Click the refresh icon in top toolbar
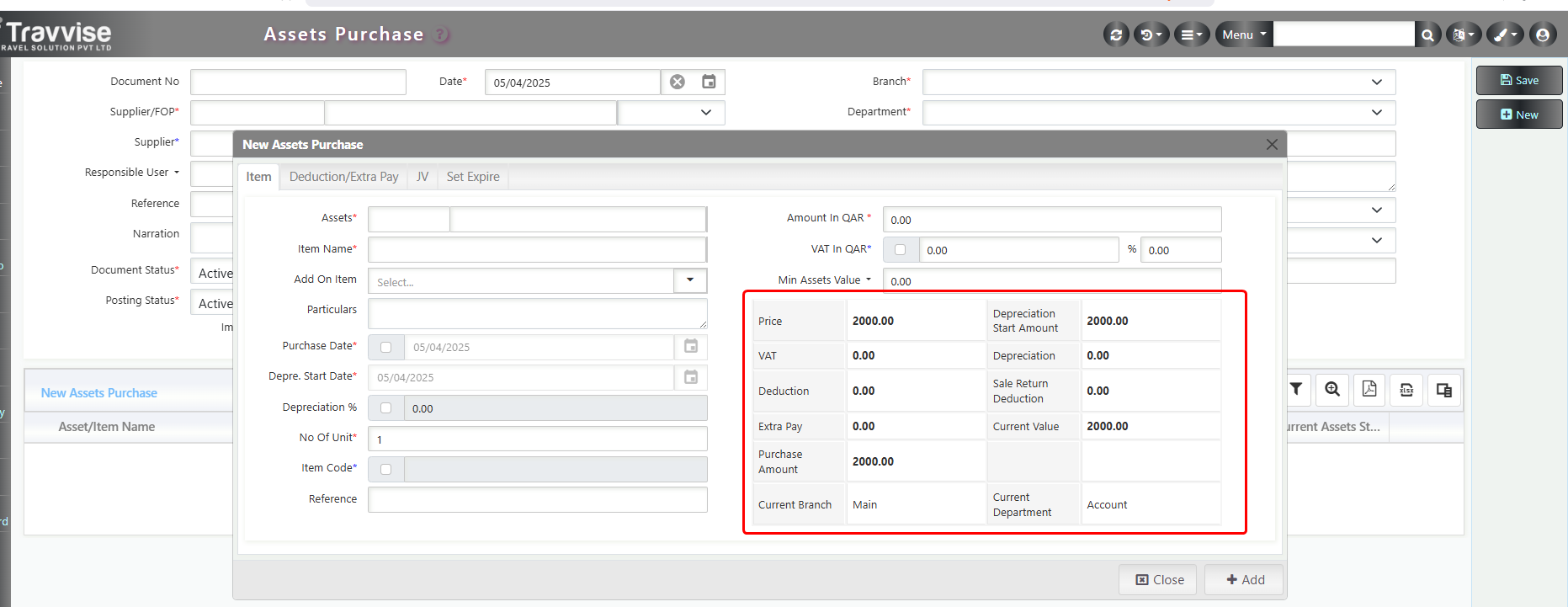 [x=1116, y=35]
